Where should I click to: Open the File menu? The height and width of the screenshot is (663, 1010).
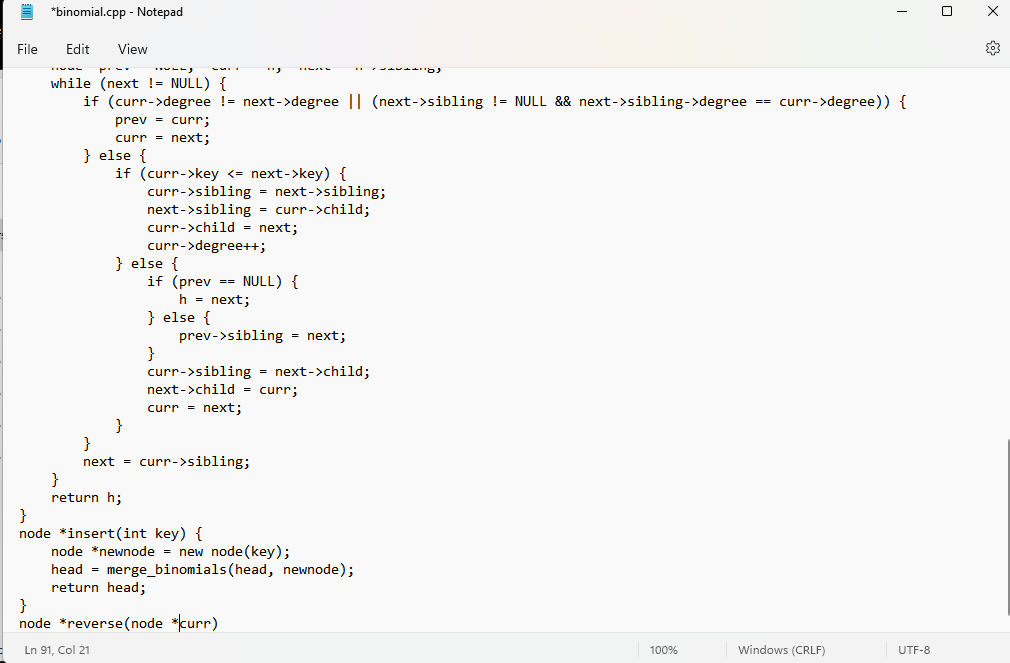coord(27,48)
